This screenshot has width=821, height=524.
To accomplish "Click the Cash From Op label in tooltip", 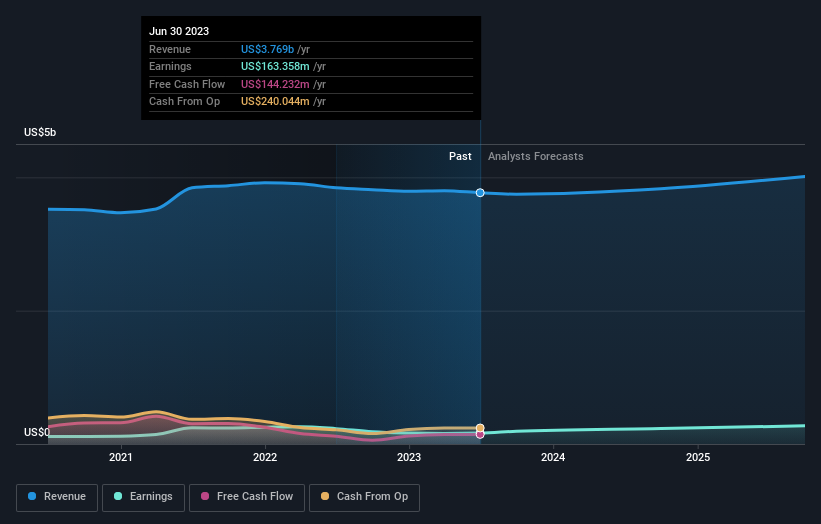I will [x=184, y=102].
